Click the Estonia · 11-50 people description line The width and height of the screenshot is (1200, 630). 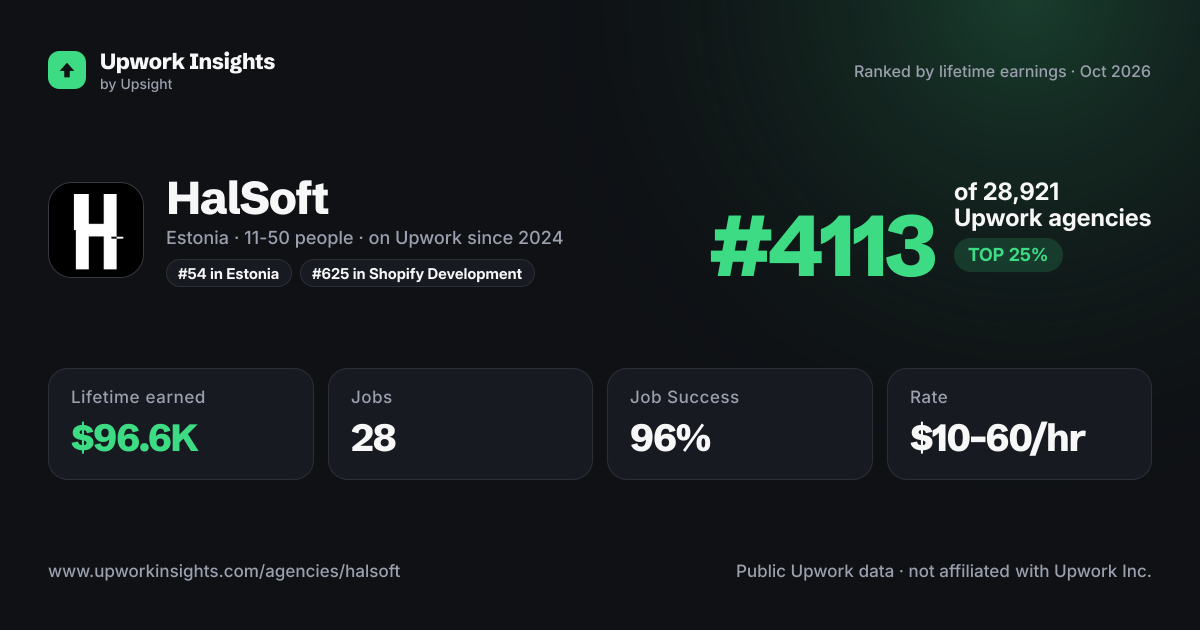pyautogui.click(x=365, y=238)
